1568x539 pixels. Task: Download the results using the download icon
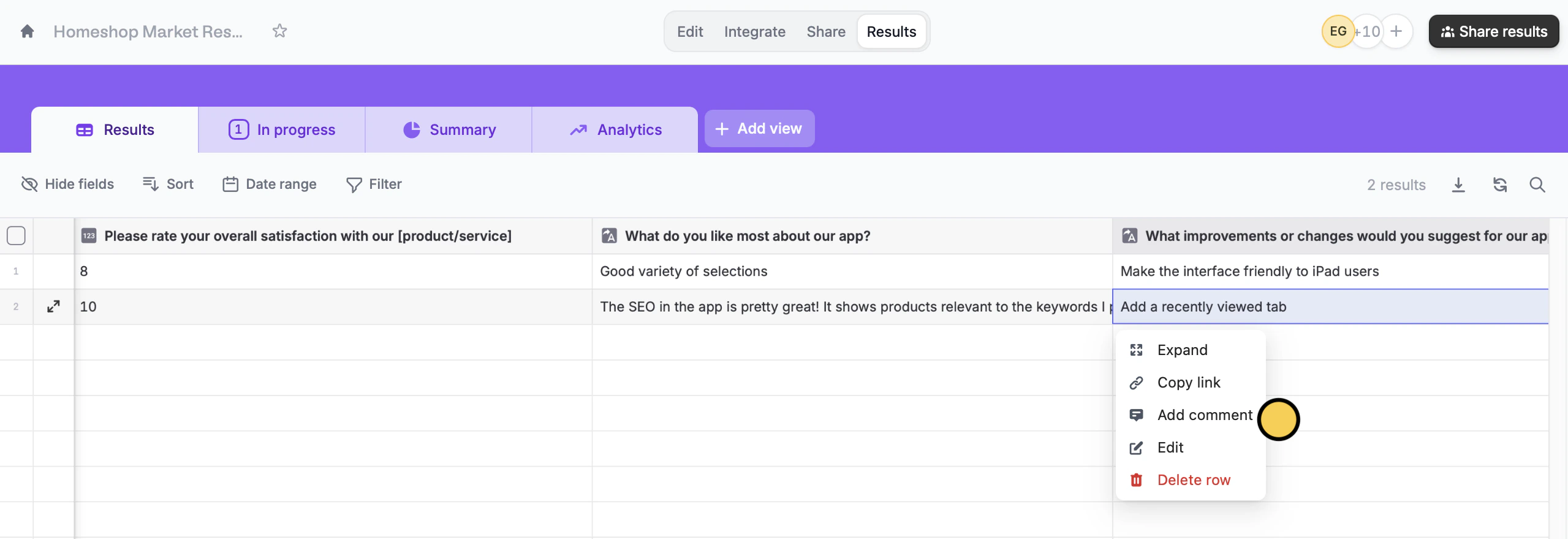pos(1458,185)
